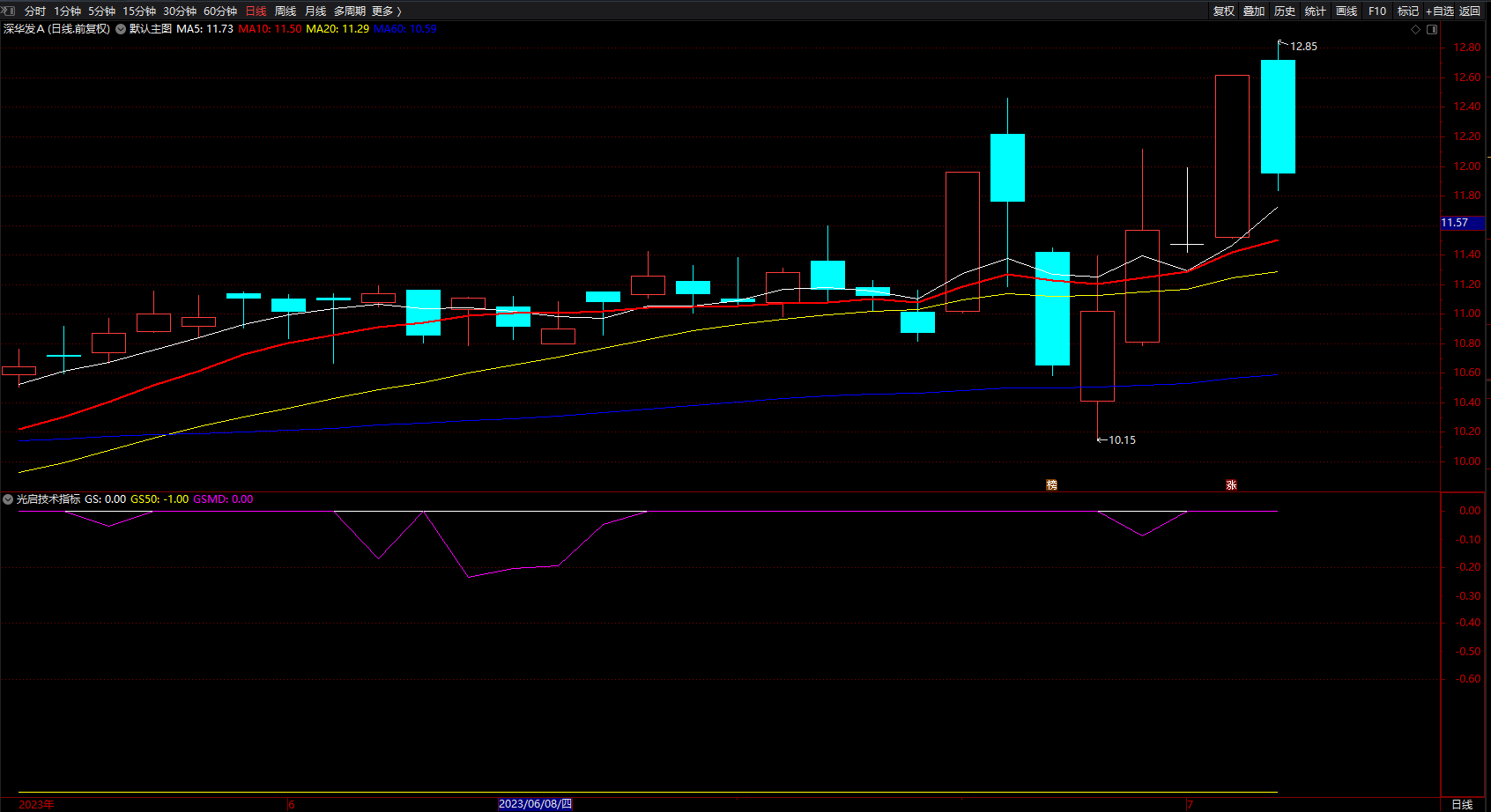Click the MA5: 11.73 indicator label
1491x812 pixels.
tap(204, 29)
